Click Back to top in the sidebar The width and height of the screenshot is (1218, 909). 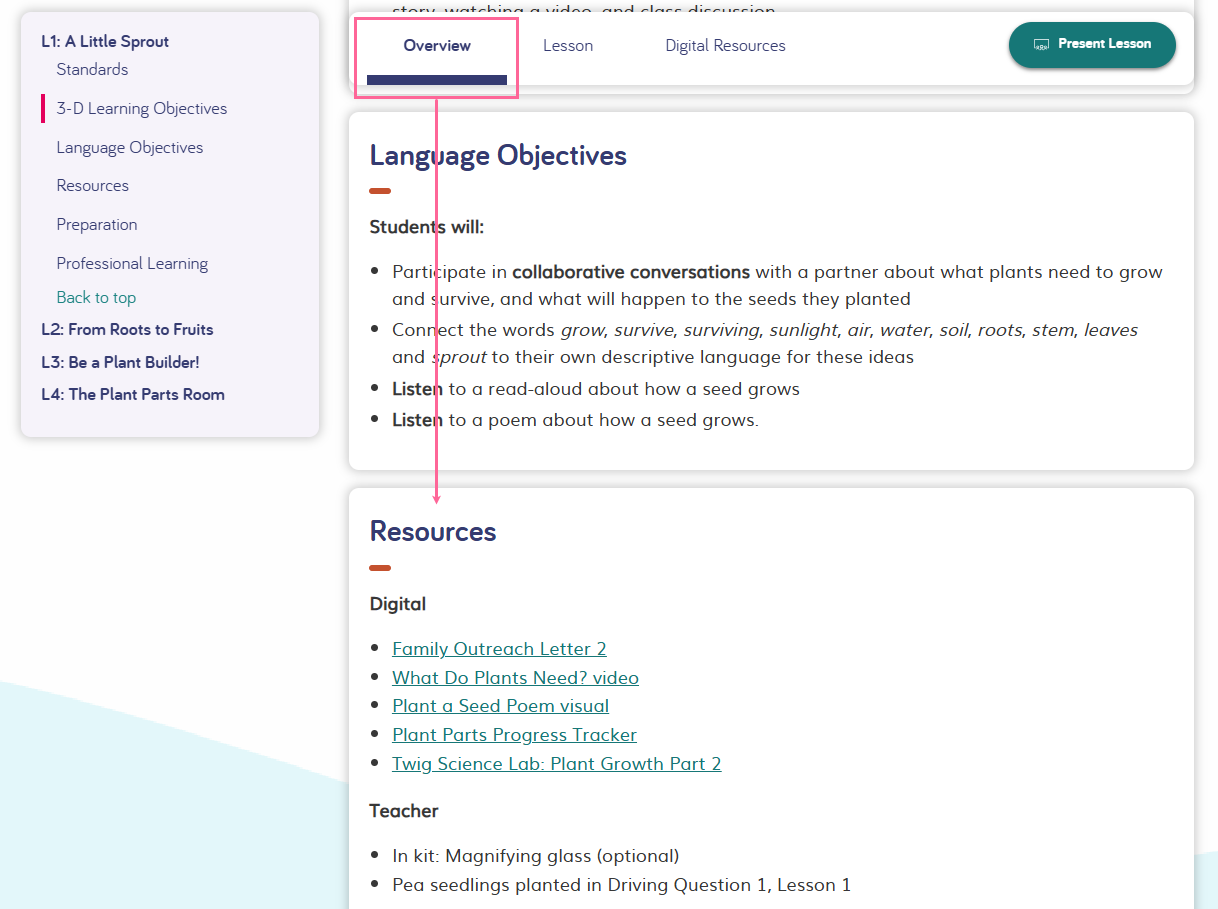[x=96, y=297]
